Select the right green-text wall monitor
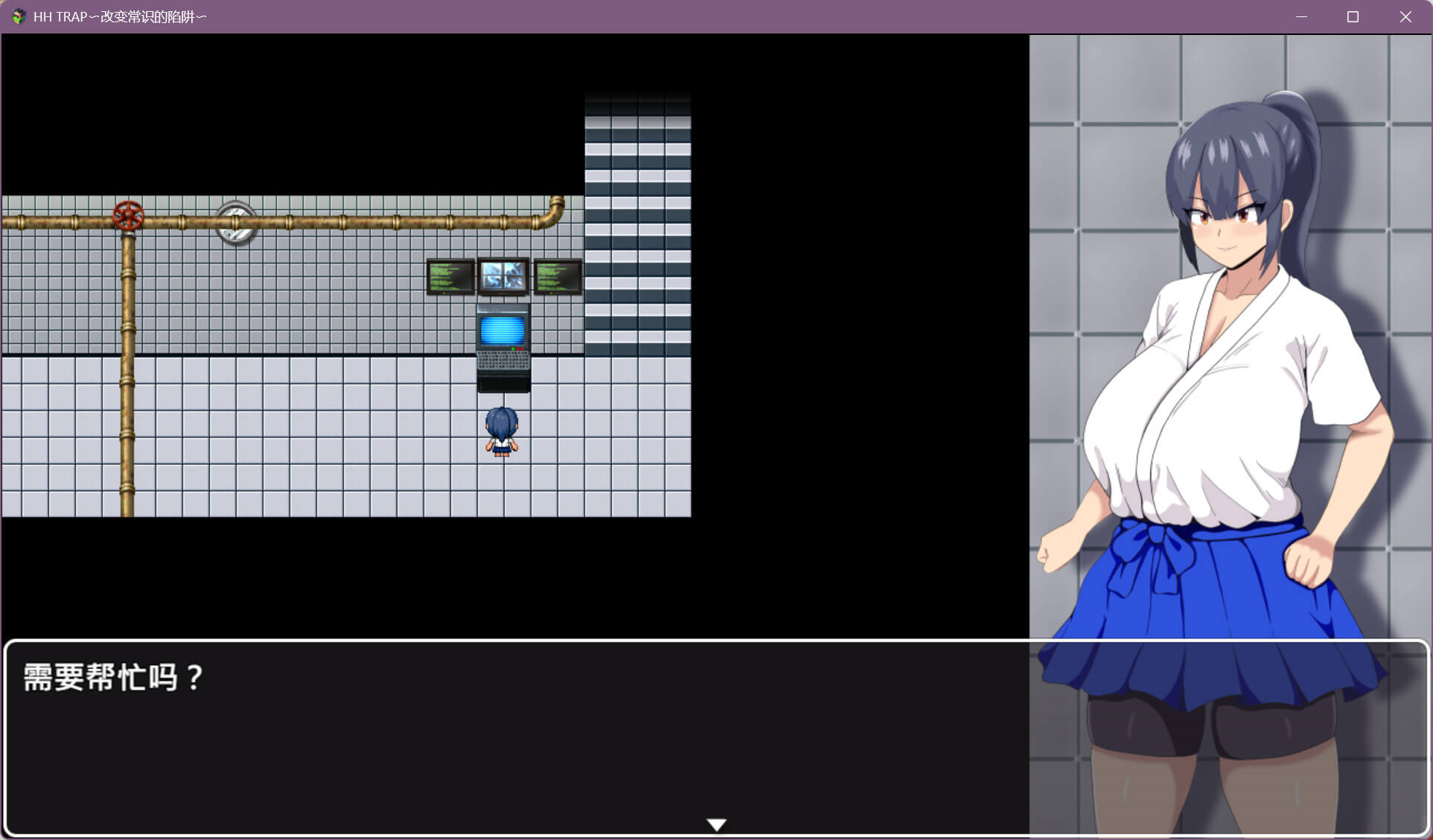The height and width of the screenshot is (840, 1433). tap(558, 278)
